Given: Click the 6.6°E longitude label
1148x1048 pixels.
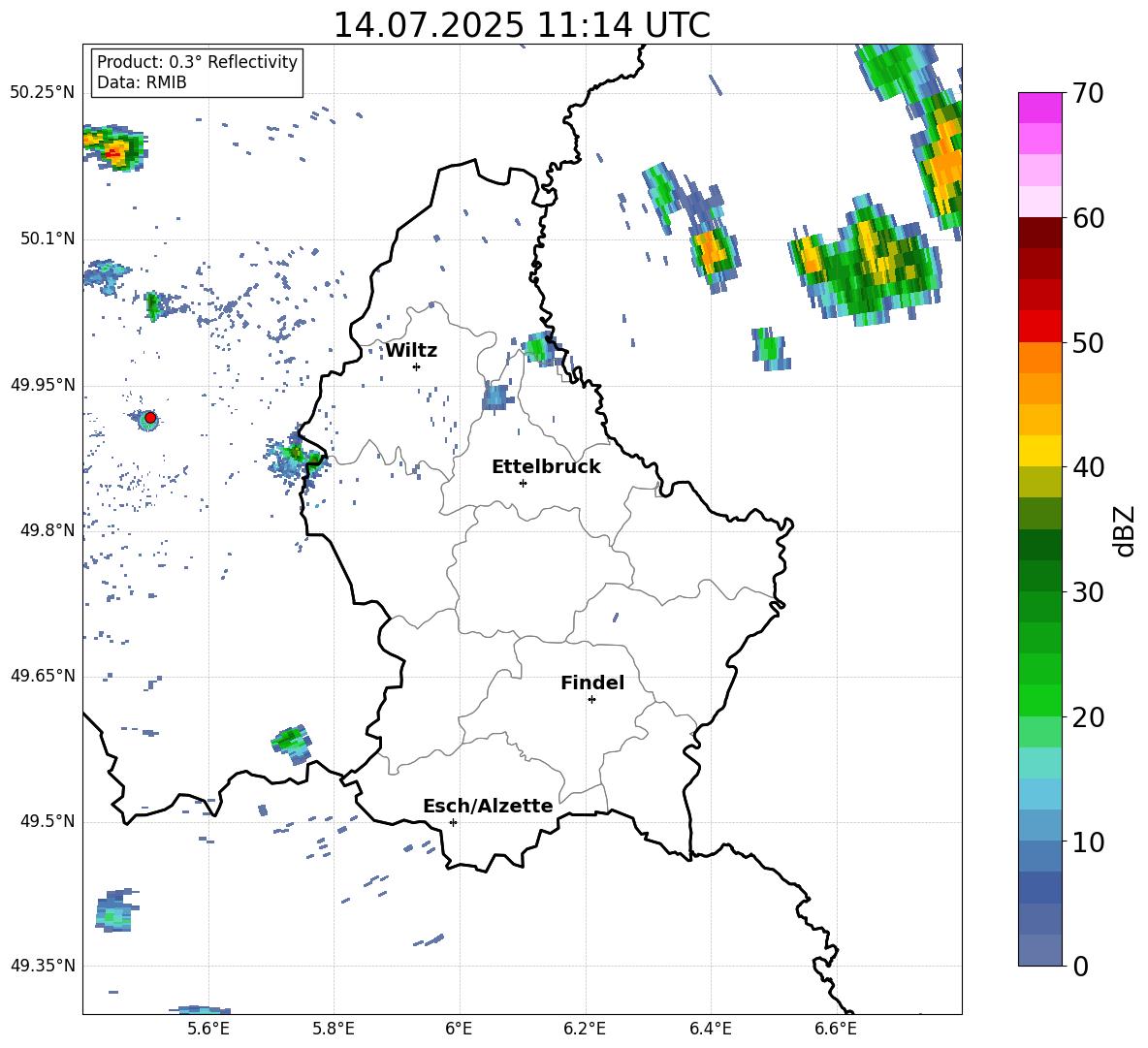Looking at the screenshot, I should click(836, 1029).
